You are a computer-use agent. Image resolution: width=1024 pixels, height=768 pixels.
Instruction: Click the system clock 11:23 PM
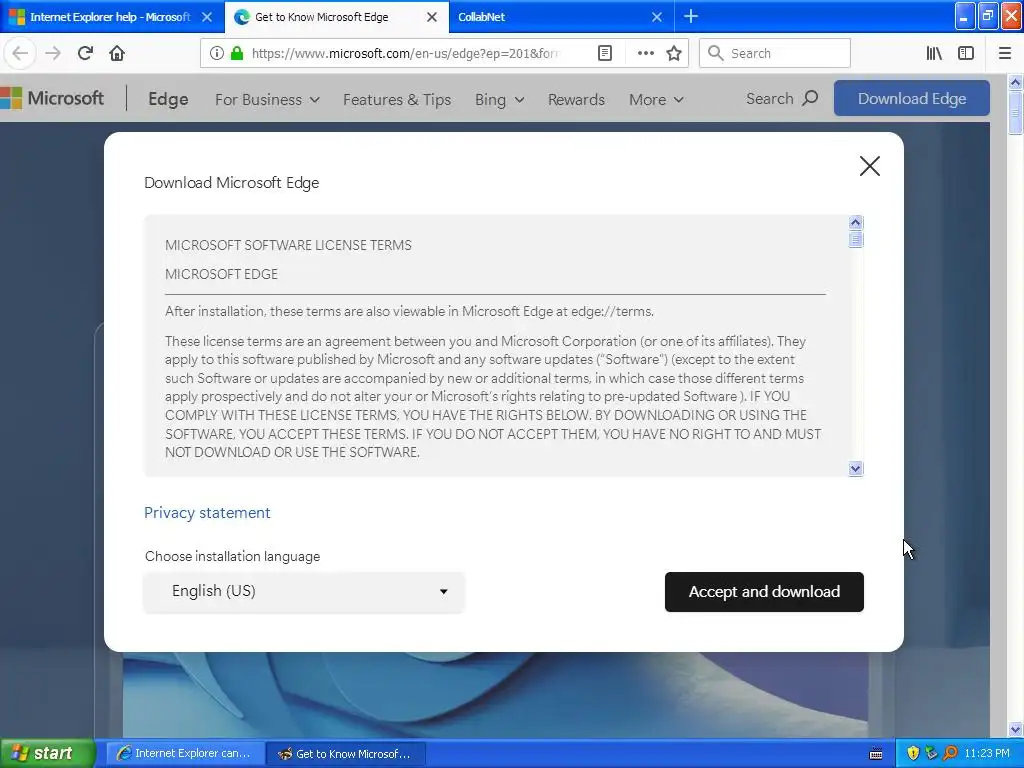[x=987, y=753]
